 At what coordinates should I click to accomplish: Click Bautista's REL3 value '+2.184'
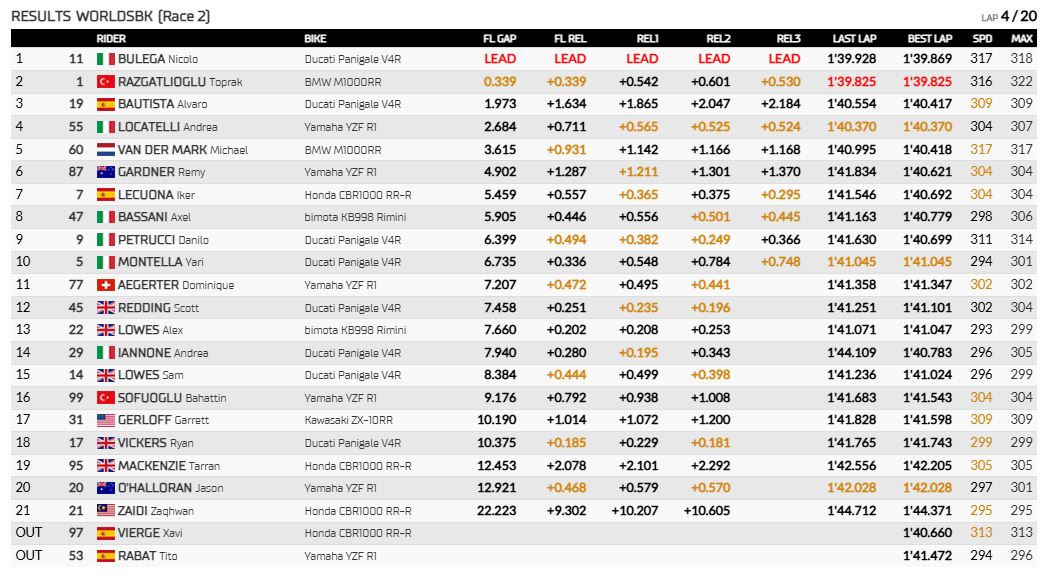pos(780,104)
